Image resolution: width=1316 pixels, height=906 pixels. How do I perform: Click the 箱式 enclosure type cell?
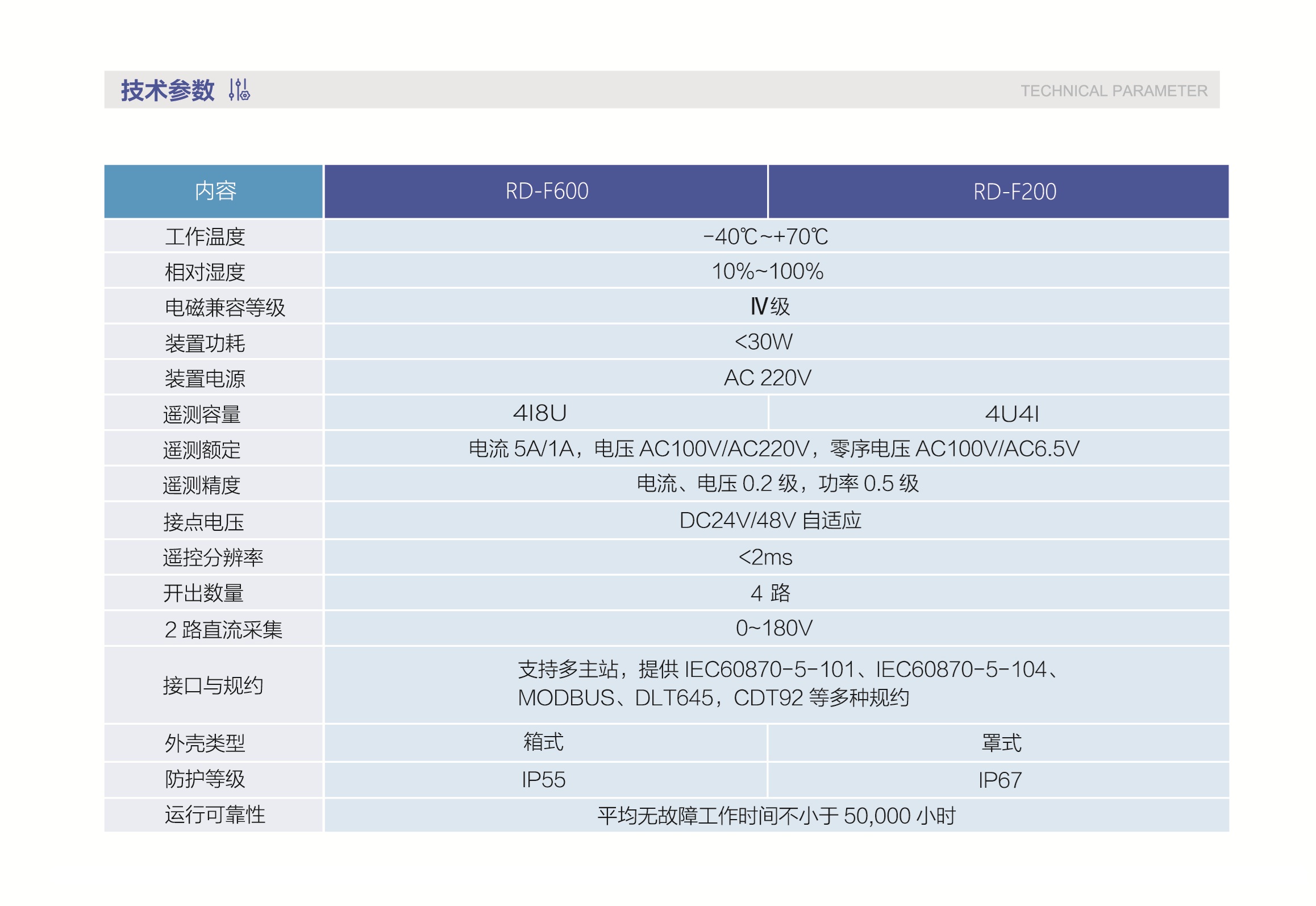tap(543, 742)
